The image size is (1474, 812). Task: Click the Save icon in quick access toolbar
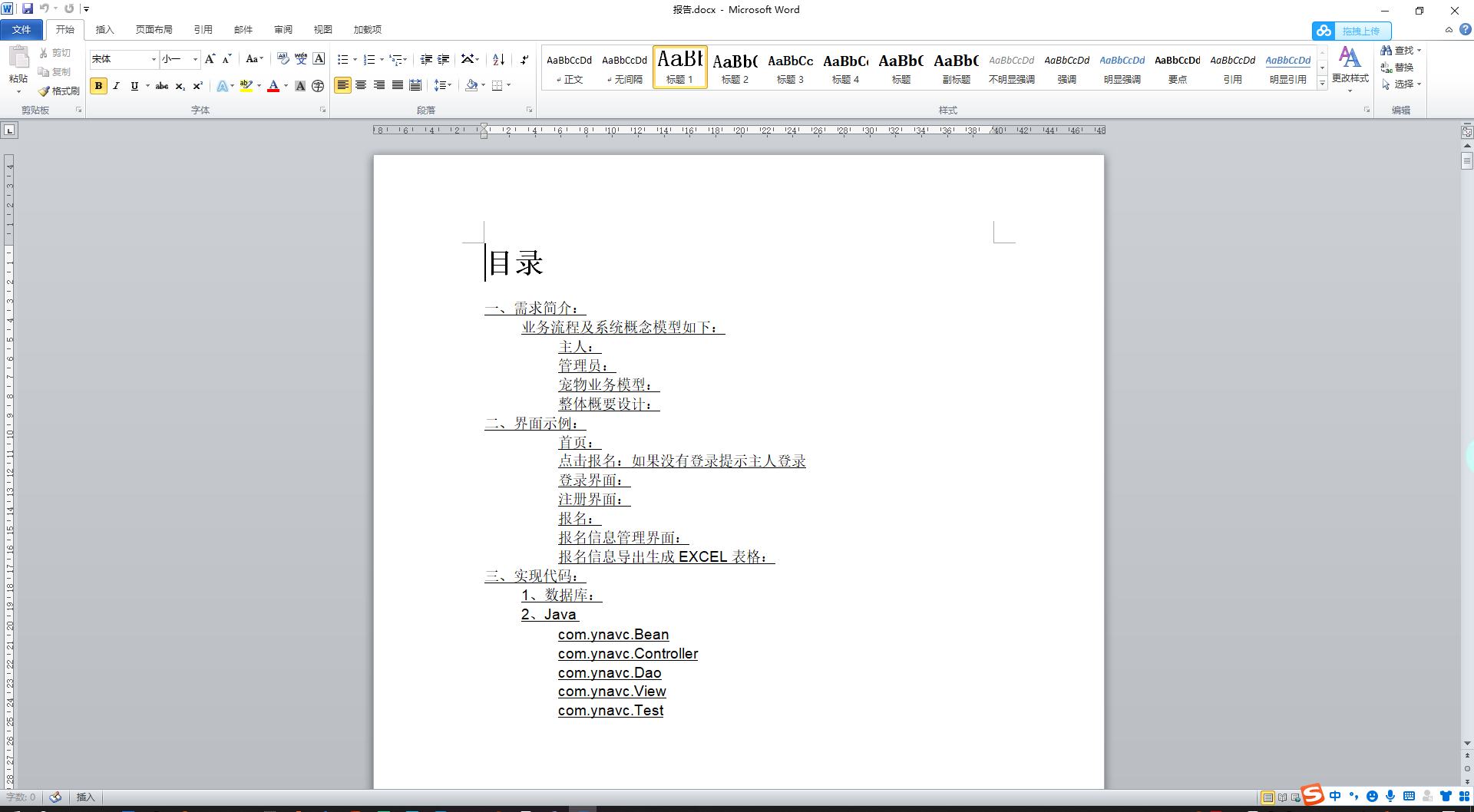pyautogui.click(x=28, y=8)
